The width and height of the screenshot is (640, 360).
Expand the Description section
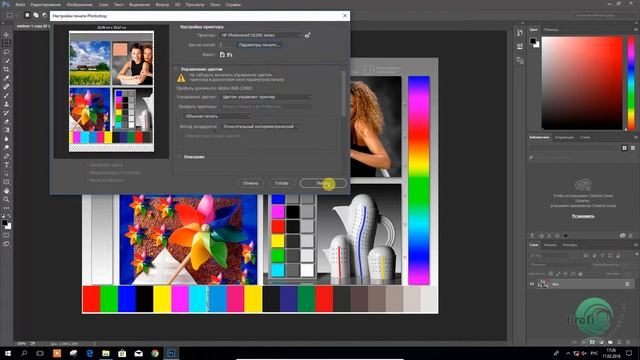(179, 157)
